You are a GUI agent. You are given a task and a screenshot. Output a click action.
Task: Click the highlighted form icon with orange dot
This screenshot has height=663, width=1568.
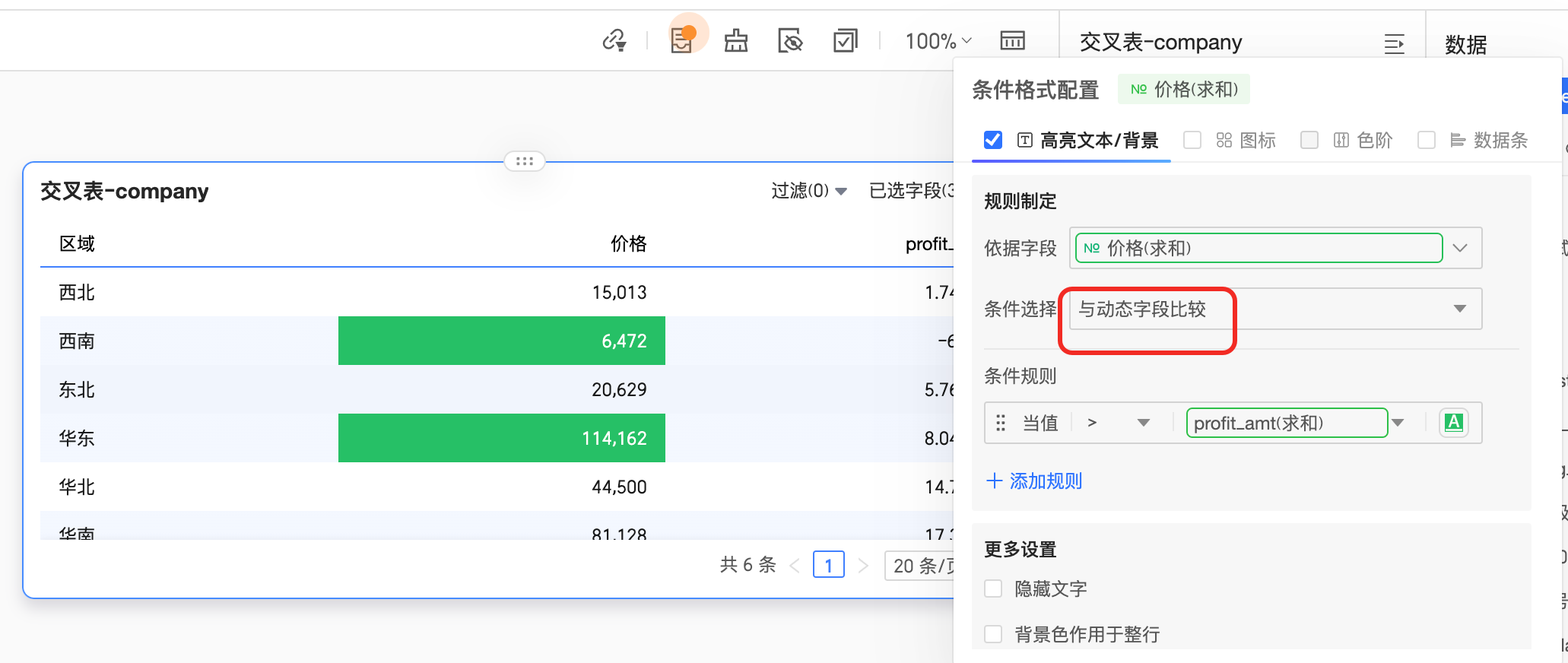click(x=682, y=40)
